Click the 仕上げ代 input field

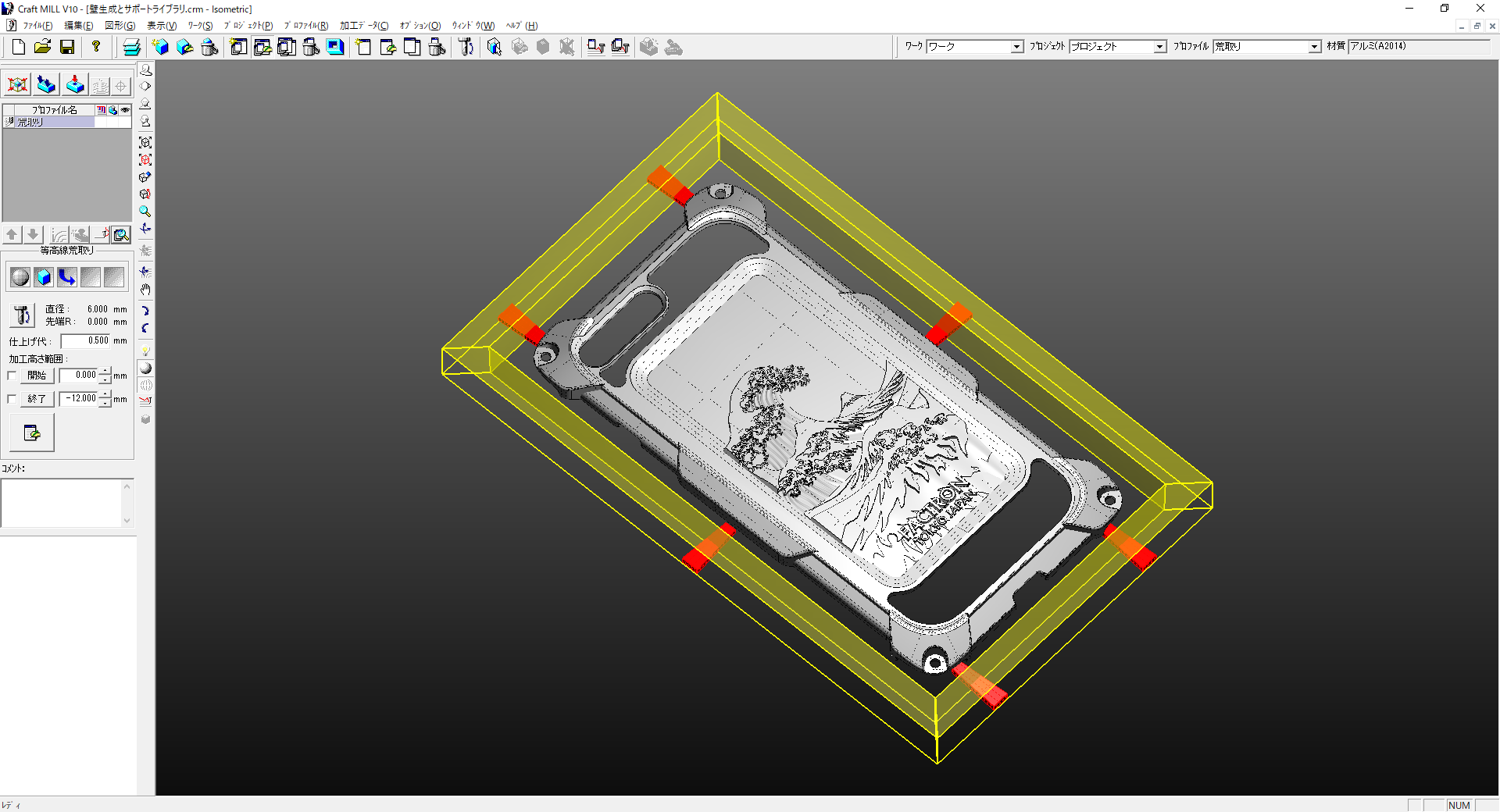(x=86, y=341)
